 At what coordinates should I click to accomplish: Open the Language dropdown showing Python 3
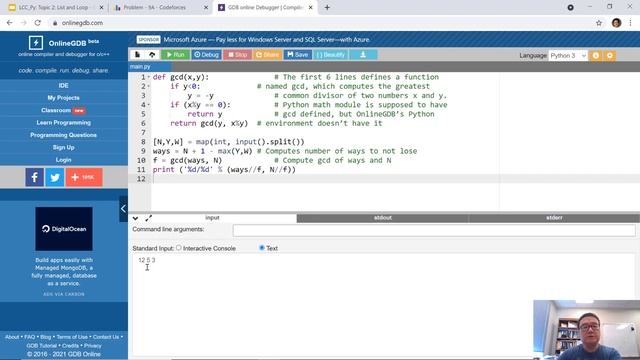568,56
